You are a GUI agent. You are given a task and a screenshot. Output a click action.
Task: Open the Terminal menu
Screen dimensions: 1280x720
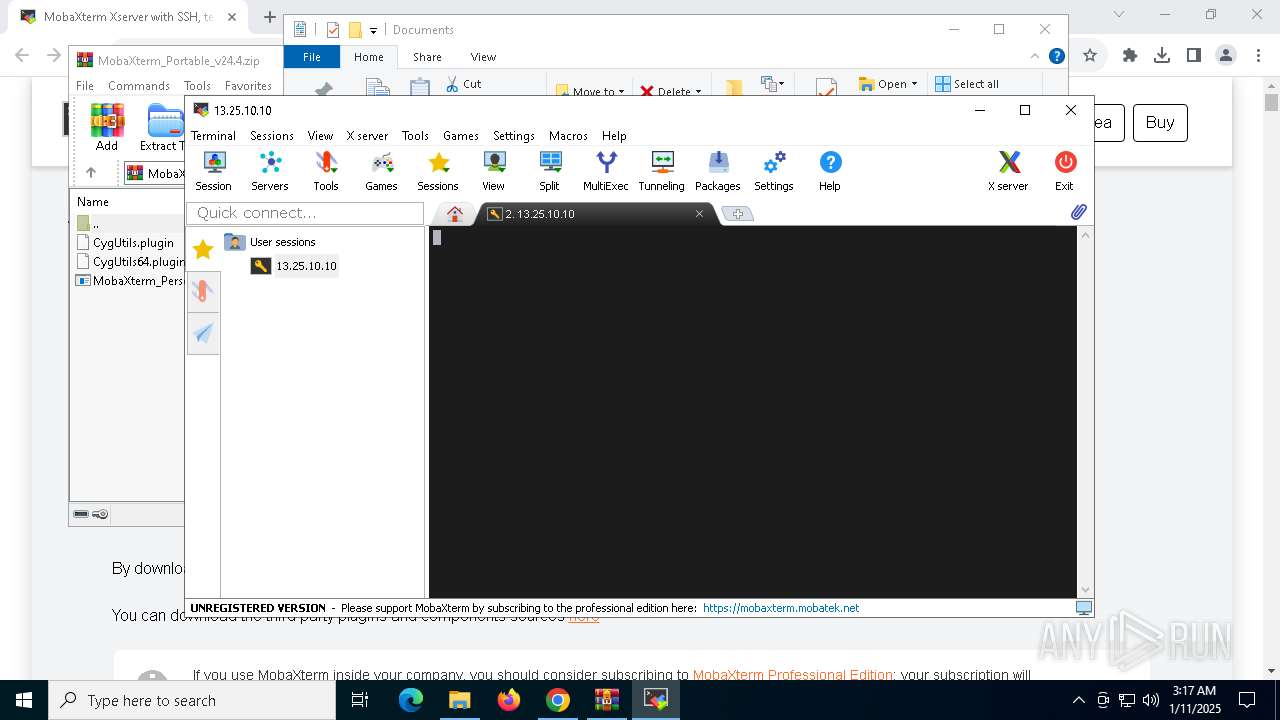213,136
